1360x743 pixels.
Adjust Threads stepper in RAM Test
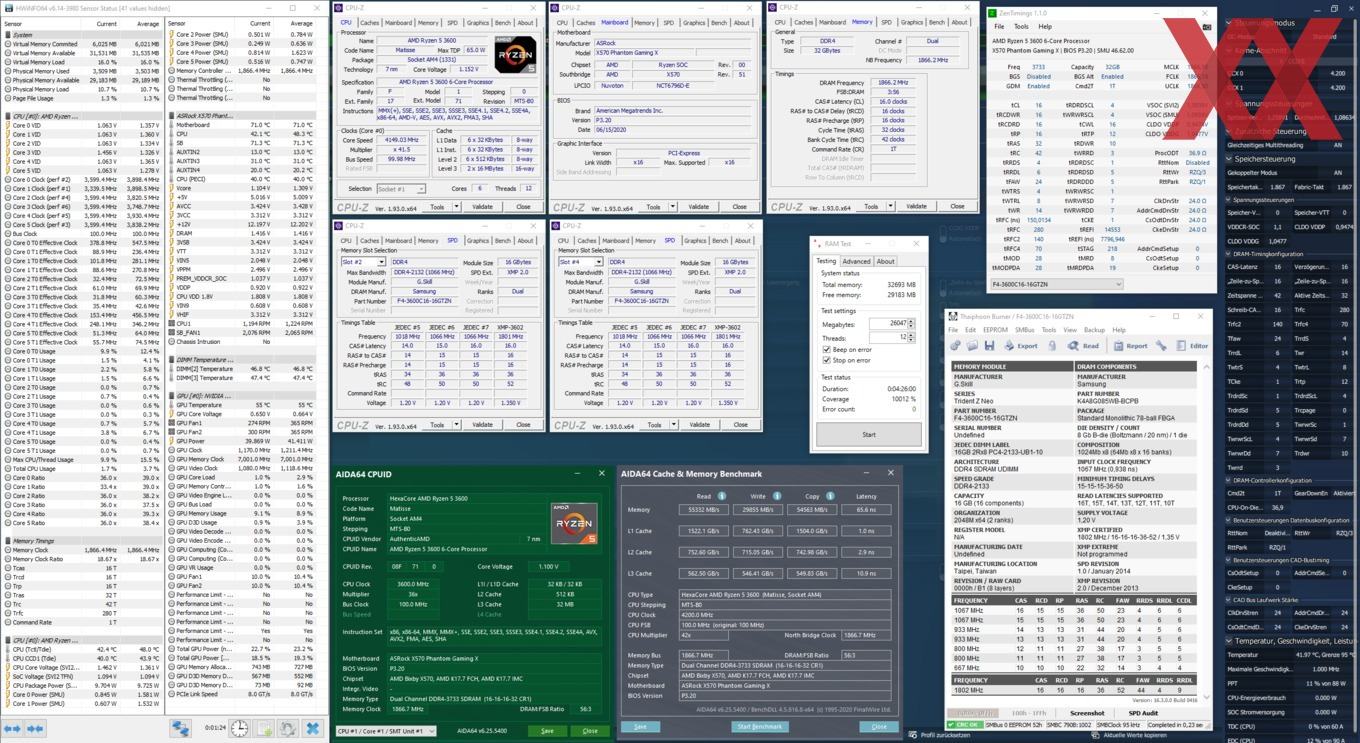pyautogui.click(x=910, y=338)
